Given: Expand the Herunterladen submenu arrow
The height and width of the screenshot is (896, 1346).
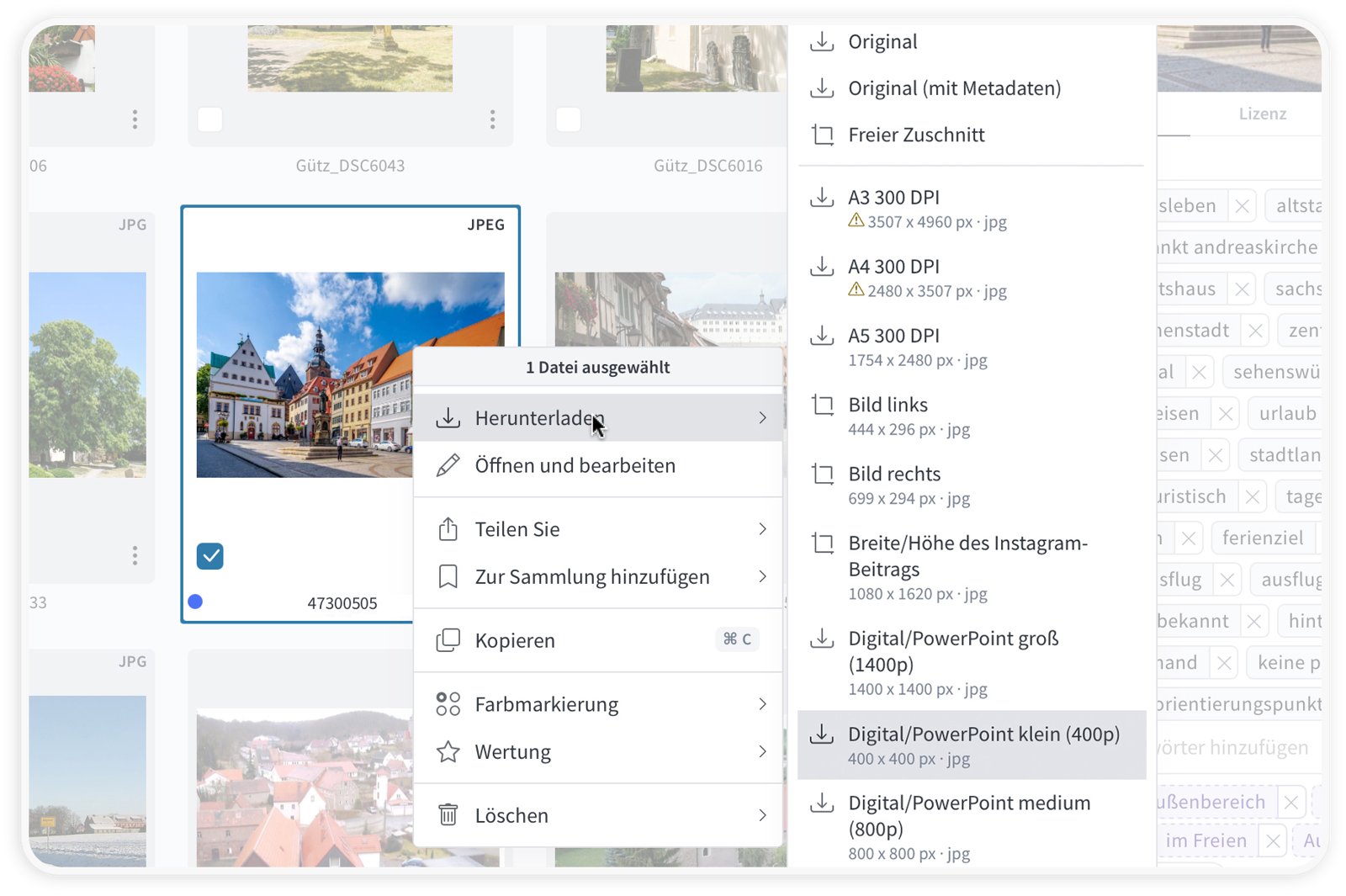Looking at the screenshot, I should tap(762, 418).
